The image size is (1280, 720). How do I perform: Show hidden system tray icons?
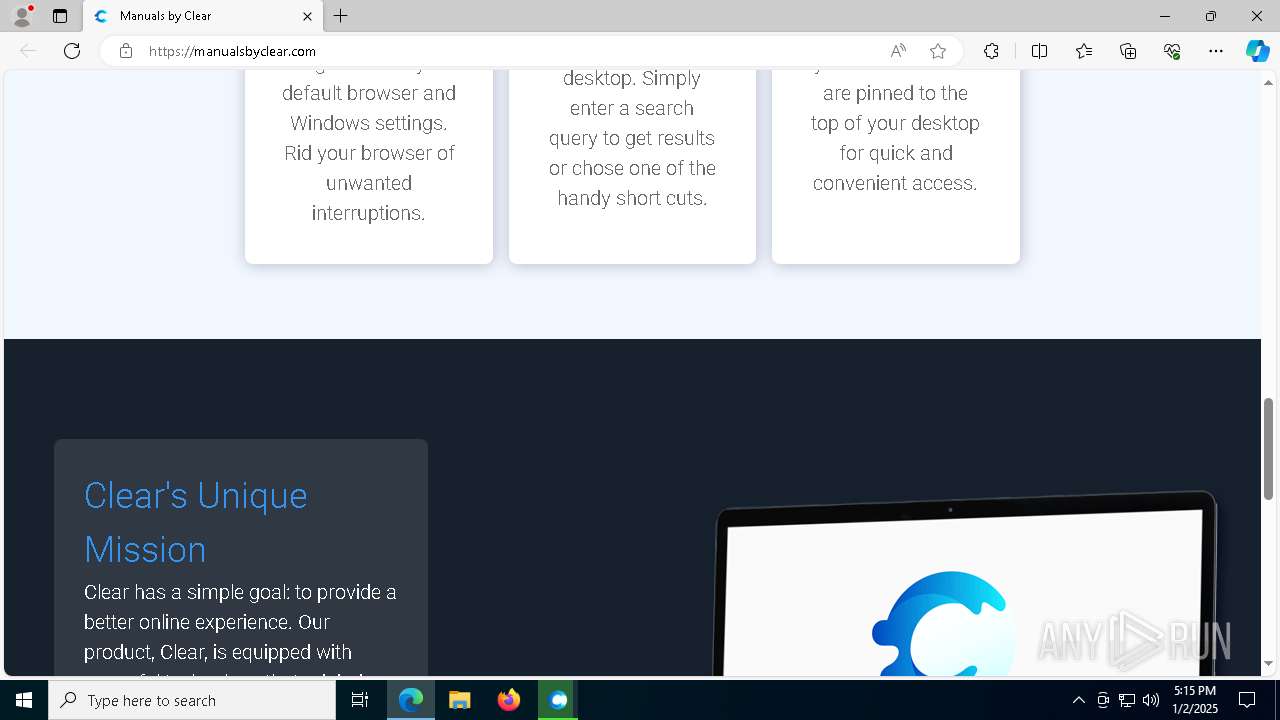pyautogui.click(x=1078, y=700)
